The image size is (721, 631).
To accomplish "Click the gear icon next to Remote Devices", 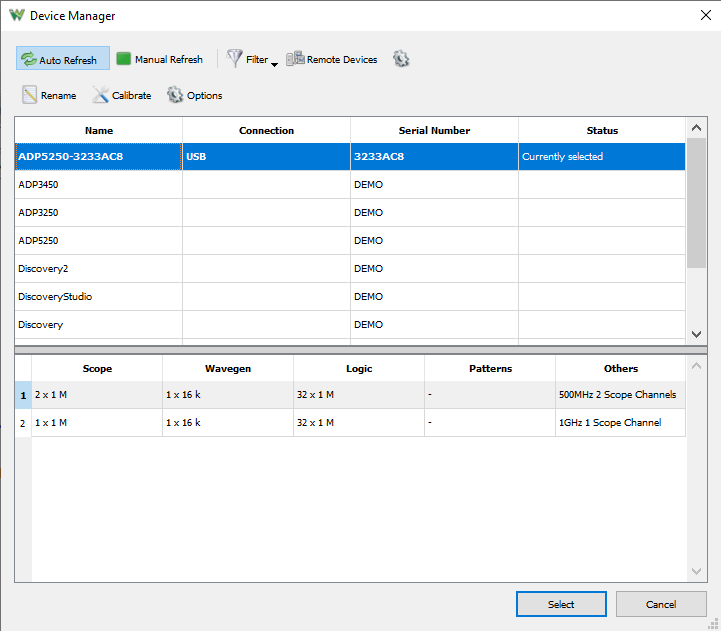I will tap(401, 59).
